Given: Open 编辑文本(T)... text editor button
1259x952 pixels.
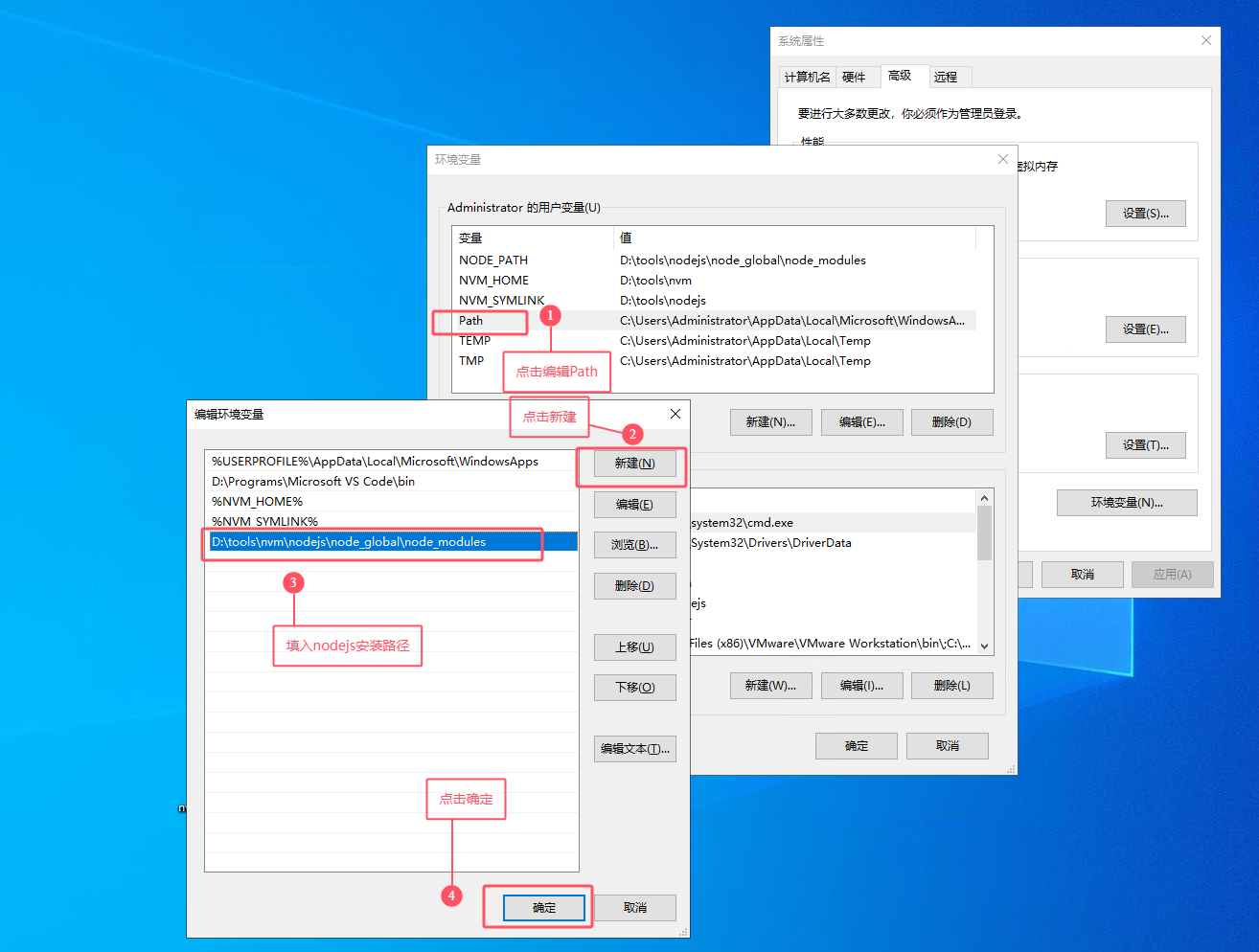Looking at the screenshot, I should 634,749.
